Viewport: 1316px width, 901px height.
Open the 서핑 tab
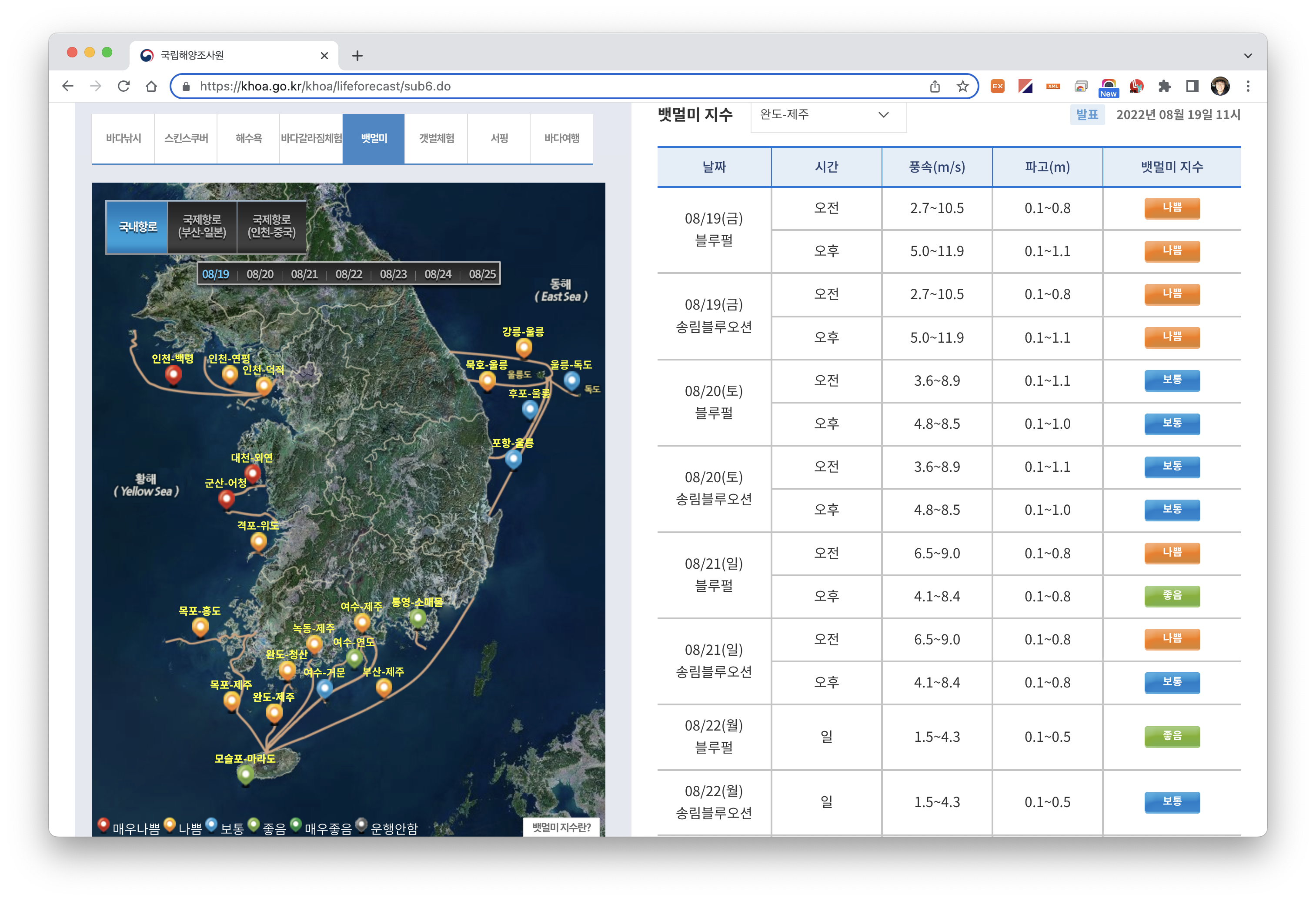pyautogui.click(x=499, y=138)
